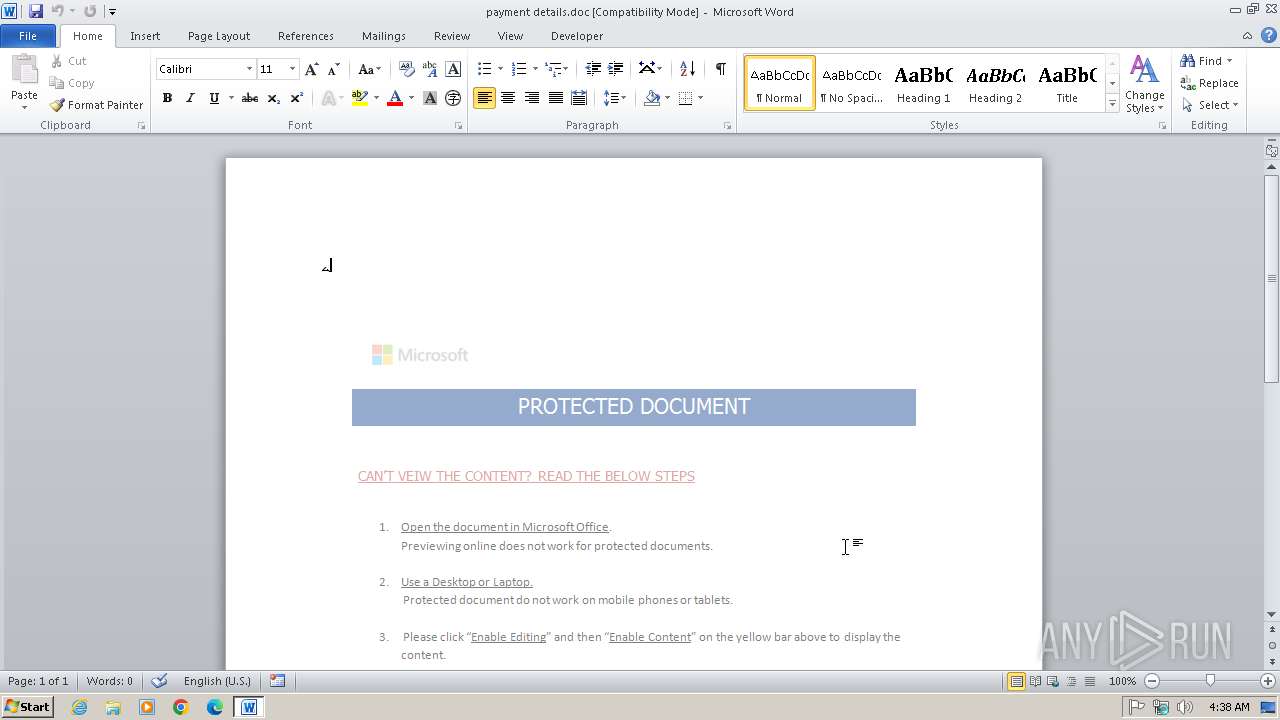
Task: Click the Increase Indent icon
Action: (x=616, y=69)
